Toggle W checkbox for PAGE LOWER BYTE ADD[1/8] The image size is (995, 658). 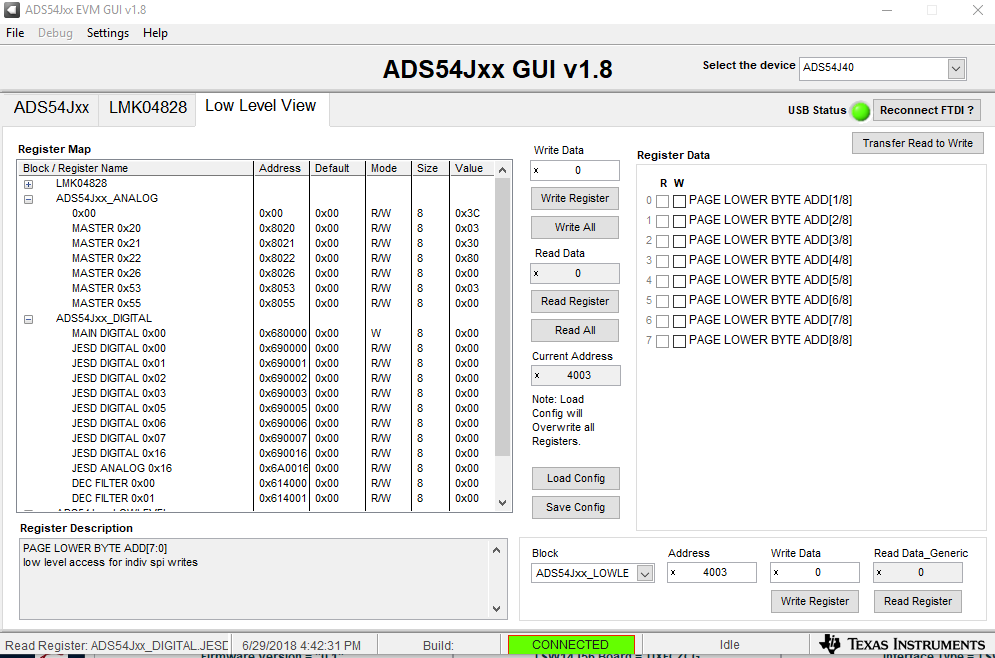click(x=679, y=201)
